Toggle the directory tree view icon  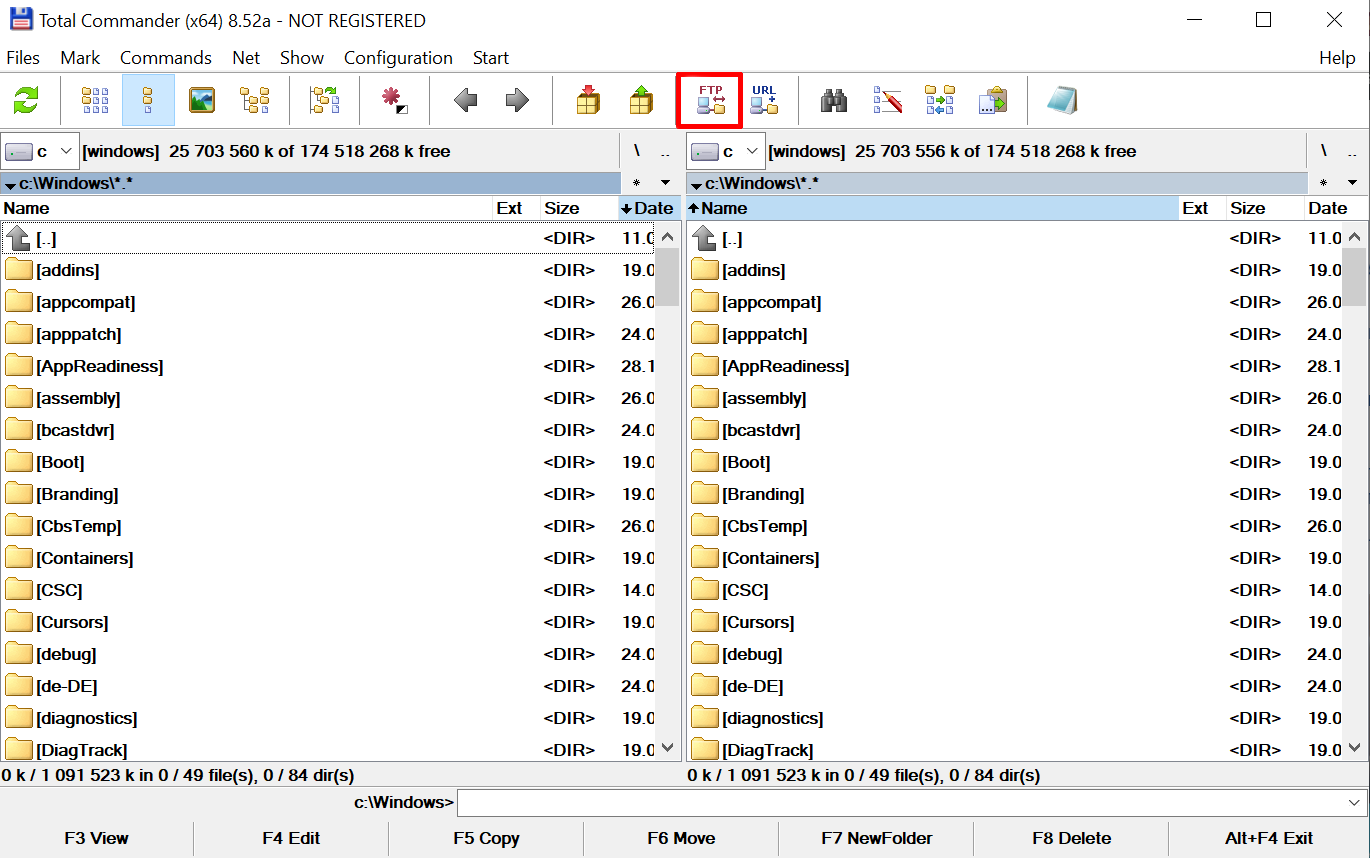coord(255,100)
